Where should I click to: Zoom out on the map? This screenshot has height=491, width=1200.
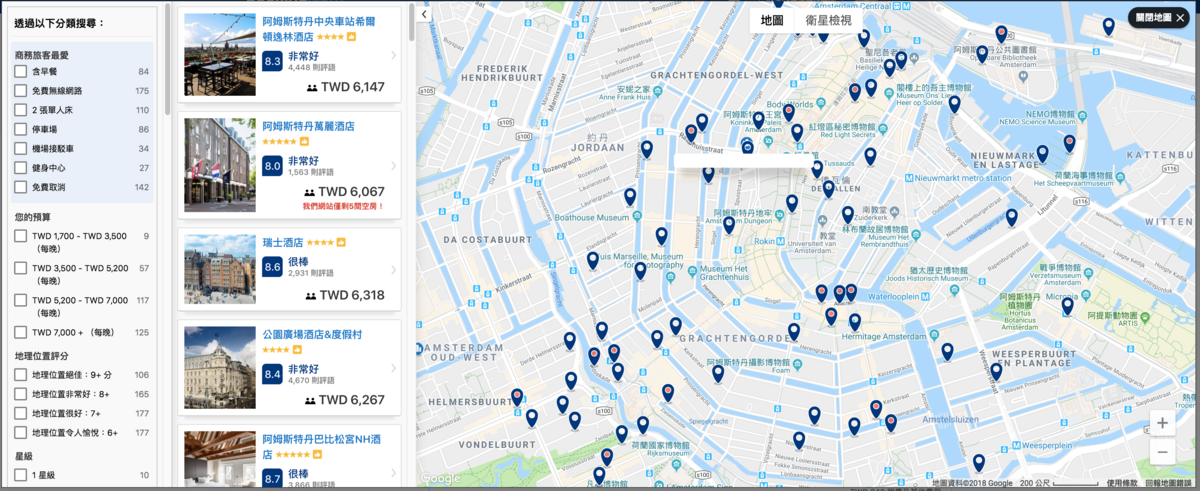[x=1162, y=451]
